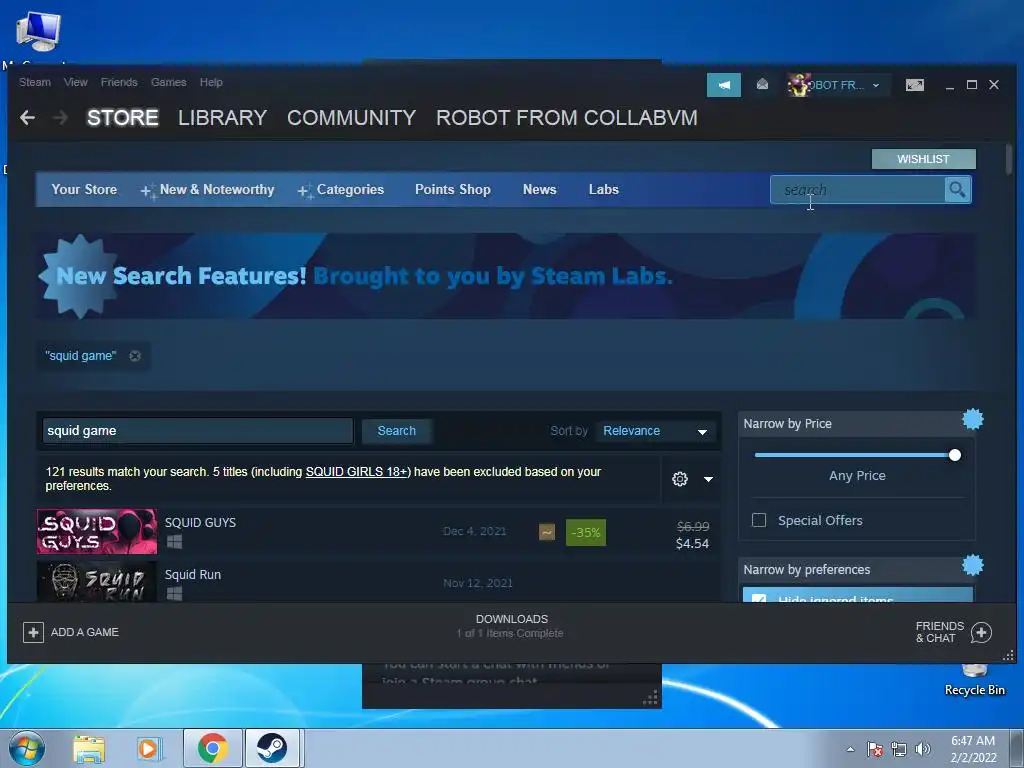
Task: Open the Points Shop link
Action: click(x=453, y=189)
